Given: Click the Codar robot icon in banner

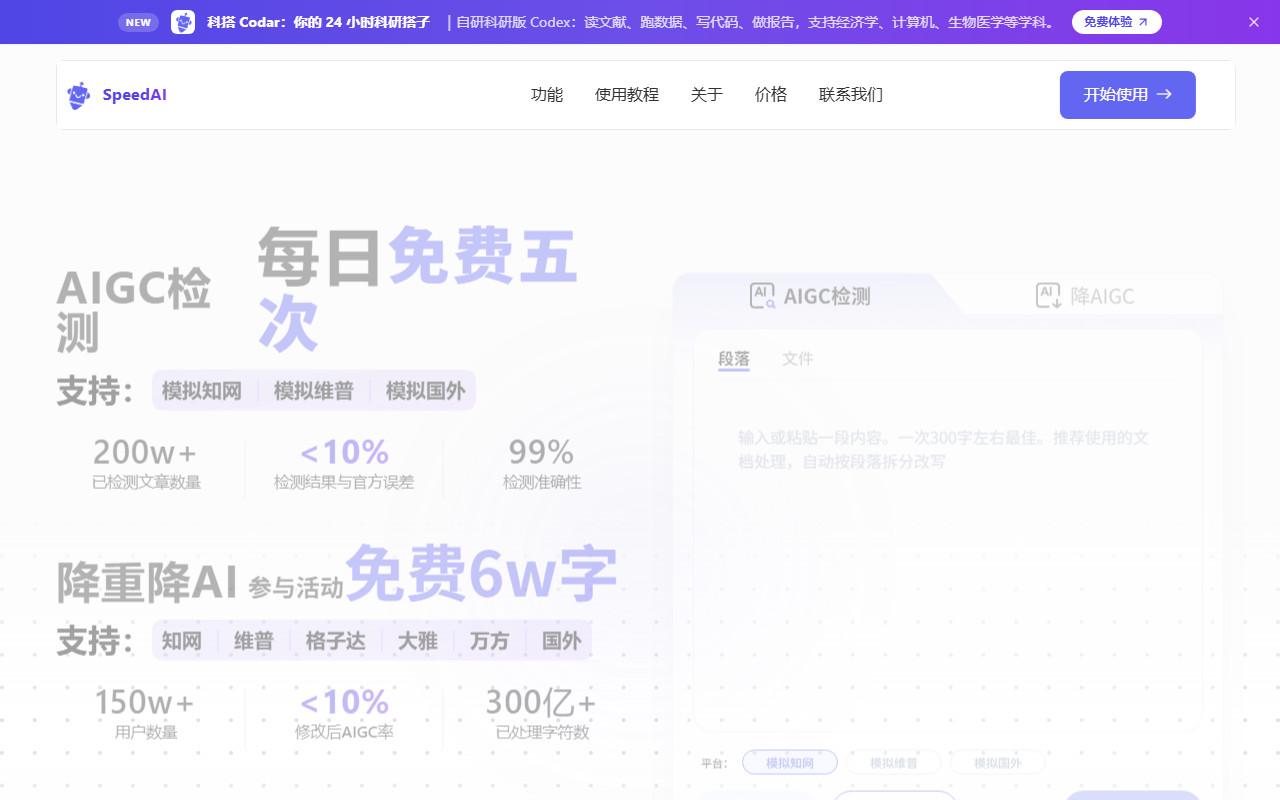Looking at the screenshot, I should 183,22.
